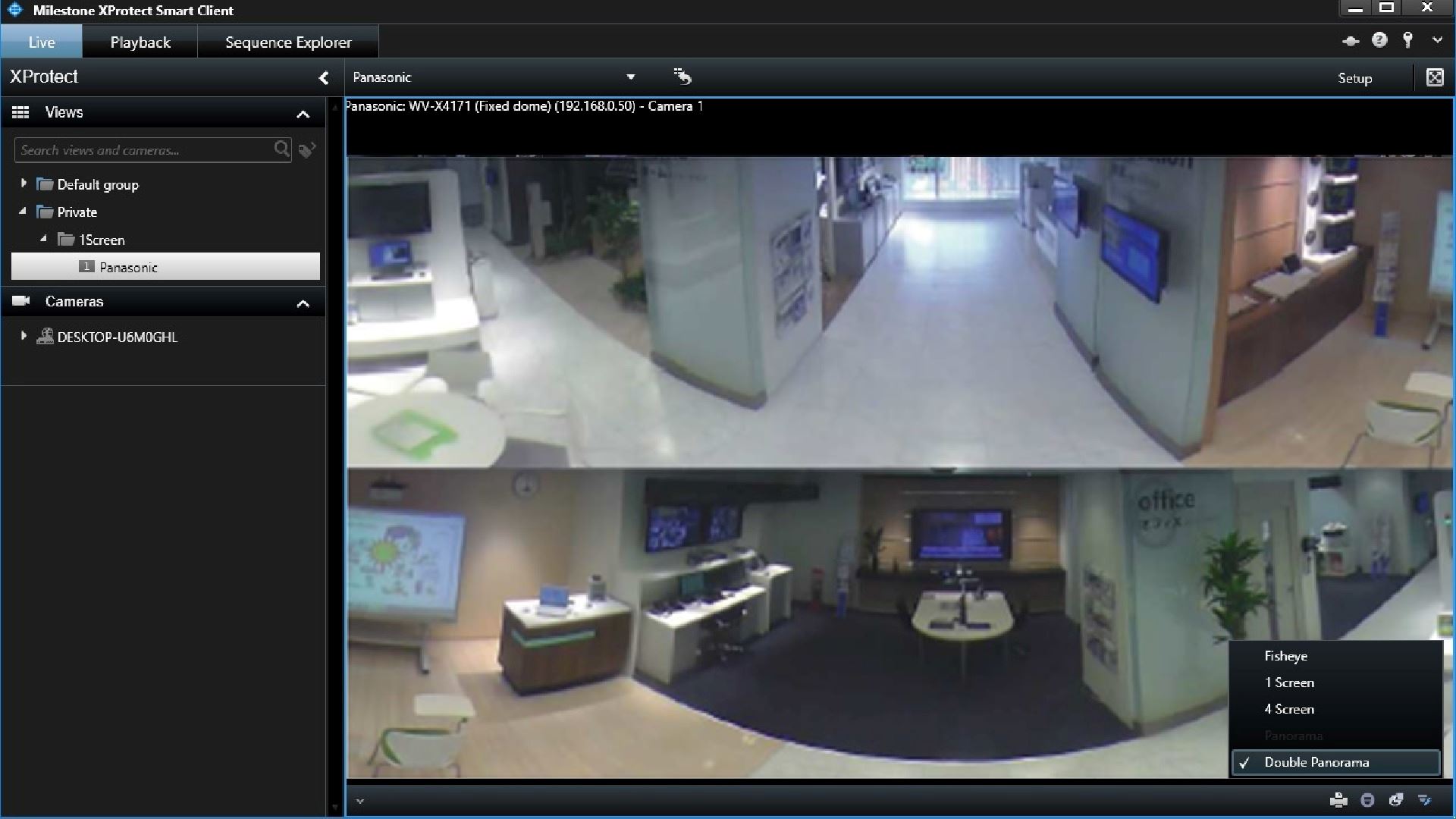Click the status indicator icon beside help
1456x819 pixels.
pos(1351,42)
